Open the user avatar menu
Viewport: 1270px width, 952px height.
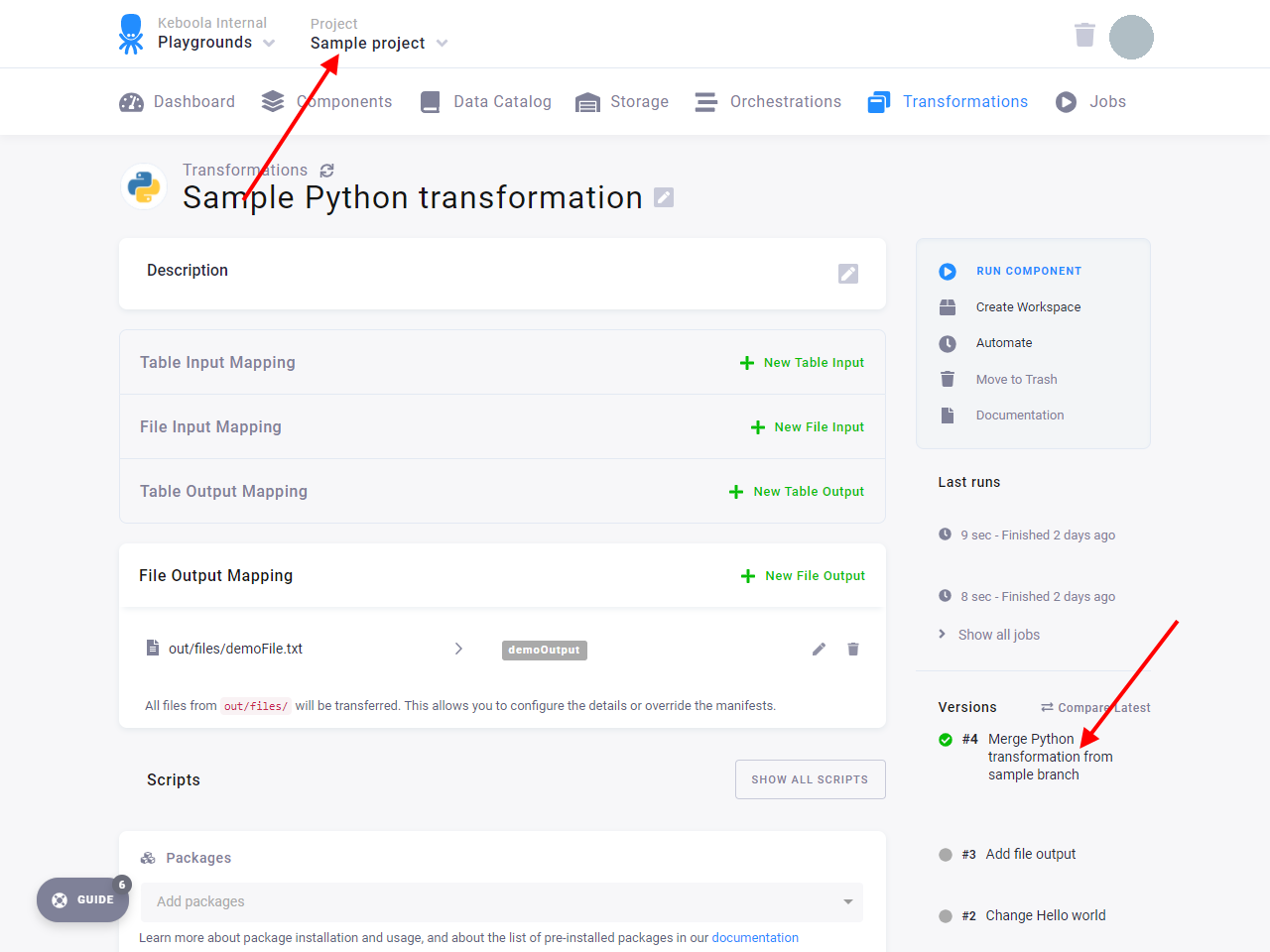click(x=1131, y=37)
